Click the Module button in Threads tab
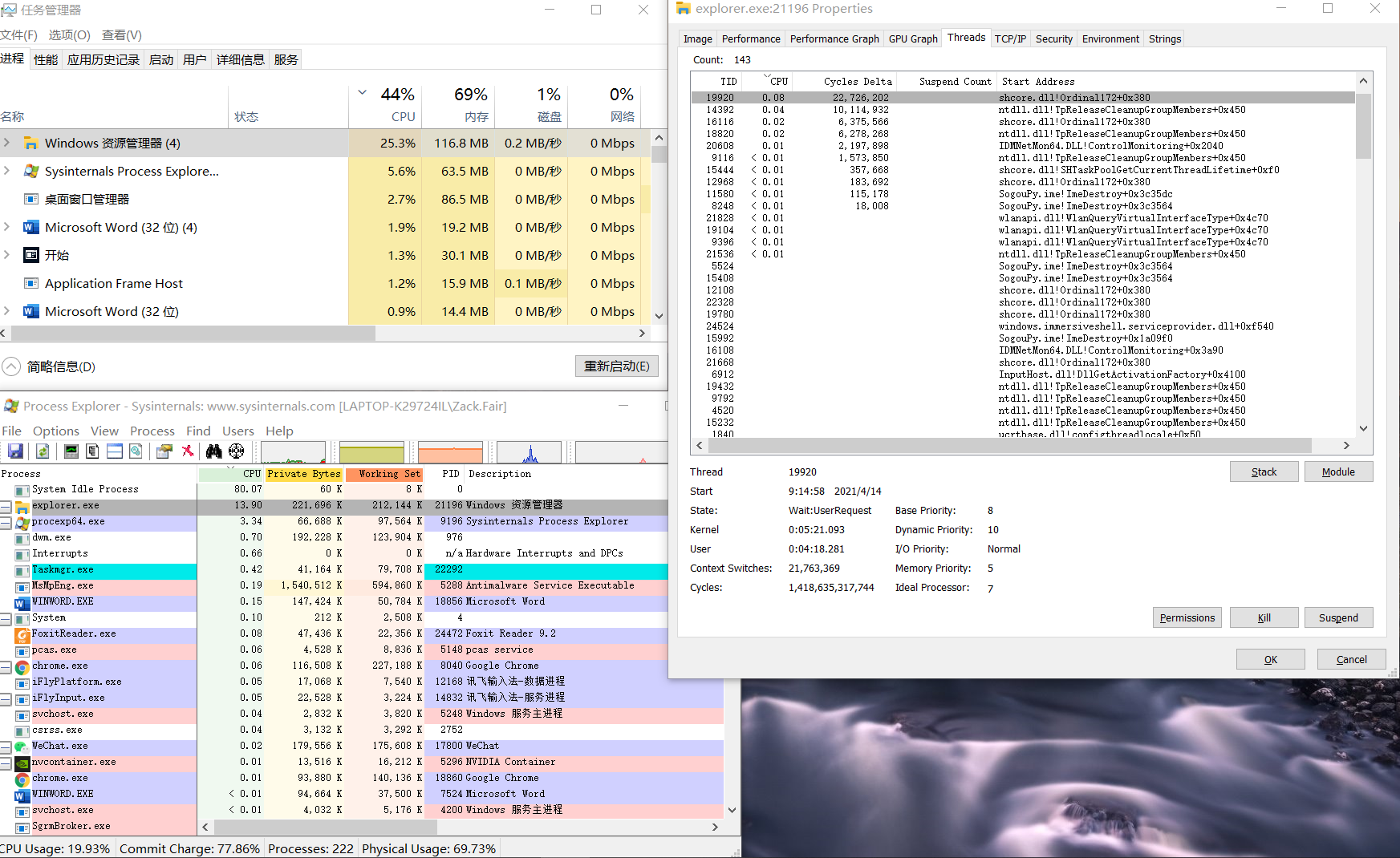Screen dimensions: 1400x858 tap(1338, 471)
